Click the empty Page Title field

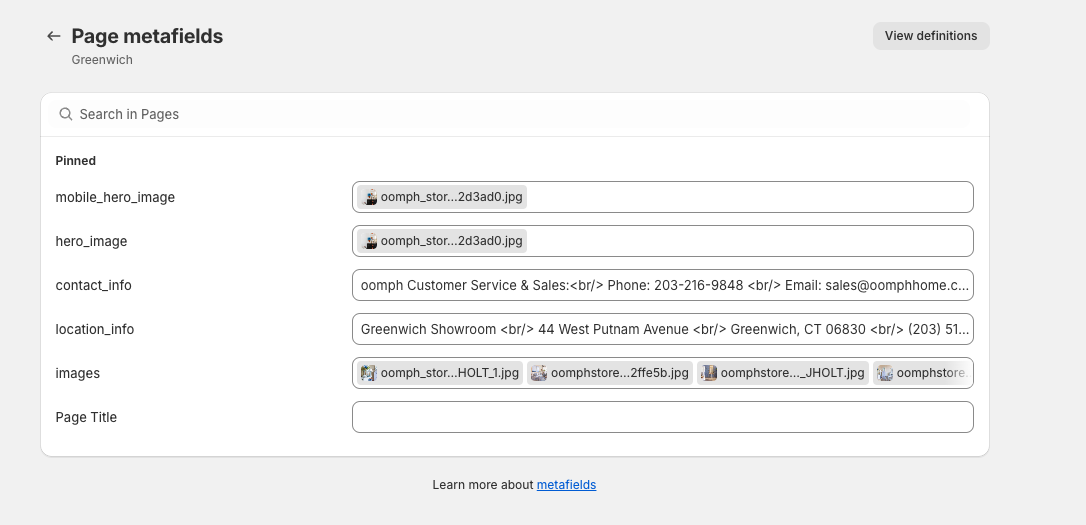(663, 417)
